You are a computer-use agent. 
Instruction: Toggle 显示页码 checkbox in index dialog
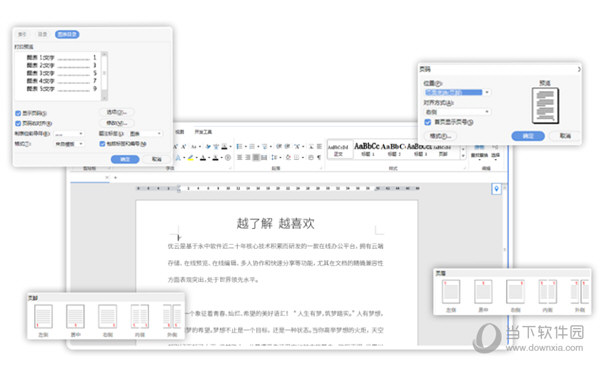point(18,113)
